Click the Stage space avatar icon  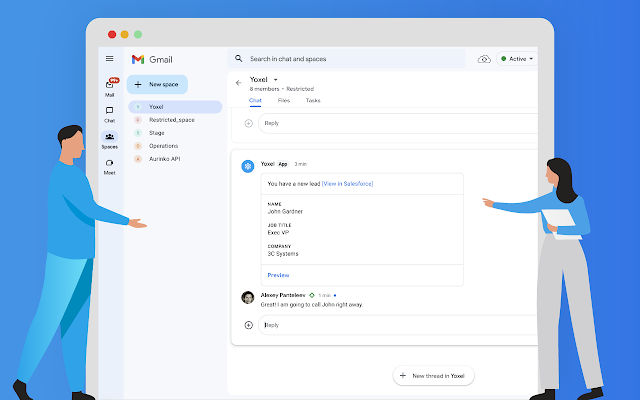click(x=138, y=133)
